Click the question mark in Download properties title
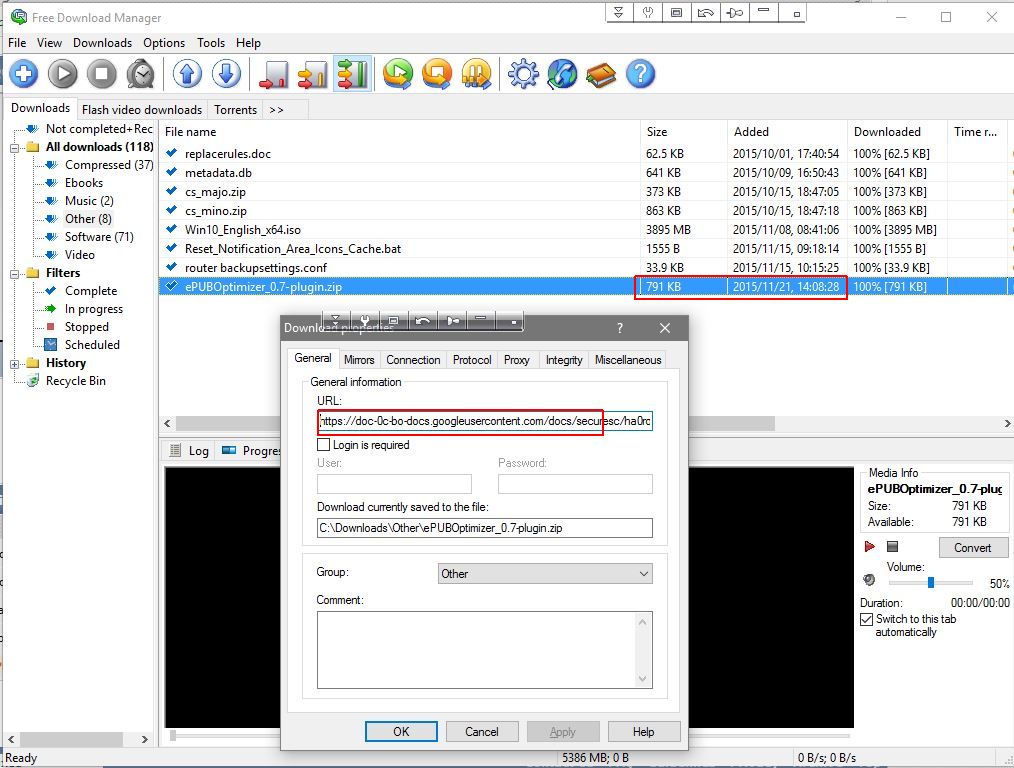Image resolution: width=1014 pixels, height=768 pixels. [x=620, y=328]
